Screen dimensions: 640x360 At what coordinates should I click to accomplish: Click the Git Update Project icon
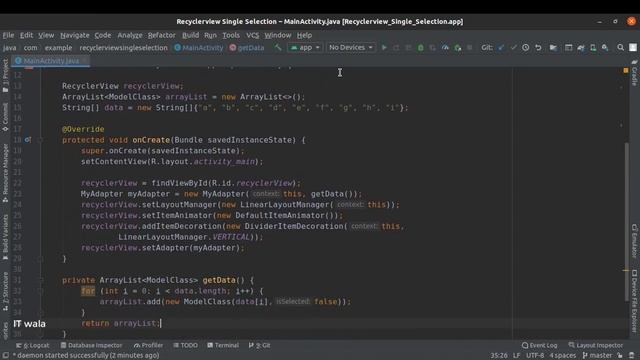click(x=501, y=48)
